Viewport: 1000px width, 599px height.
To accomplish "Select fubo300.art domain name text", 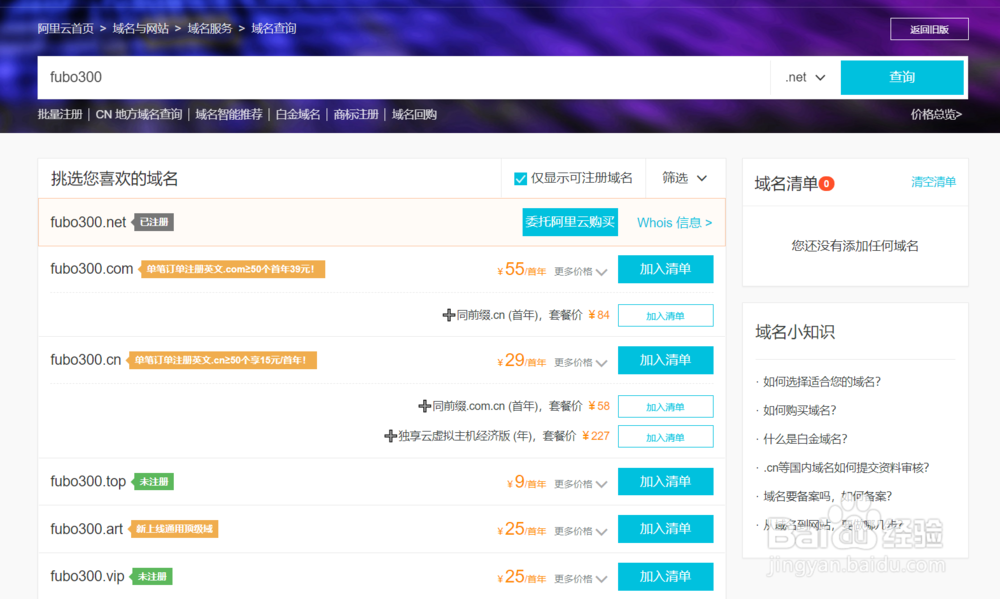I will click(x=86, y=529).
